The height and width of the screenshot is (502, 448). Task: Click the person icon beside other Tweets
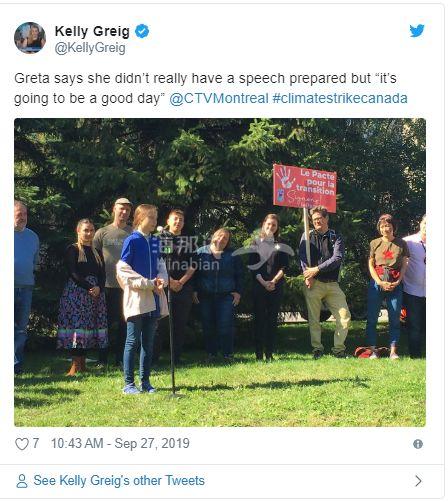coord(22,481)
